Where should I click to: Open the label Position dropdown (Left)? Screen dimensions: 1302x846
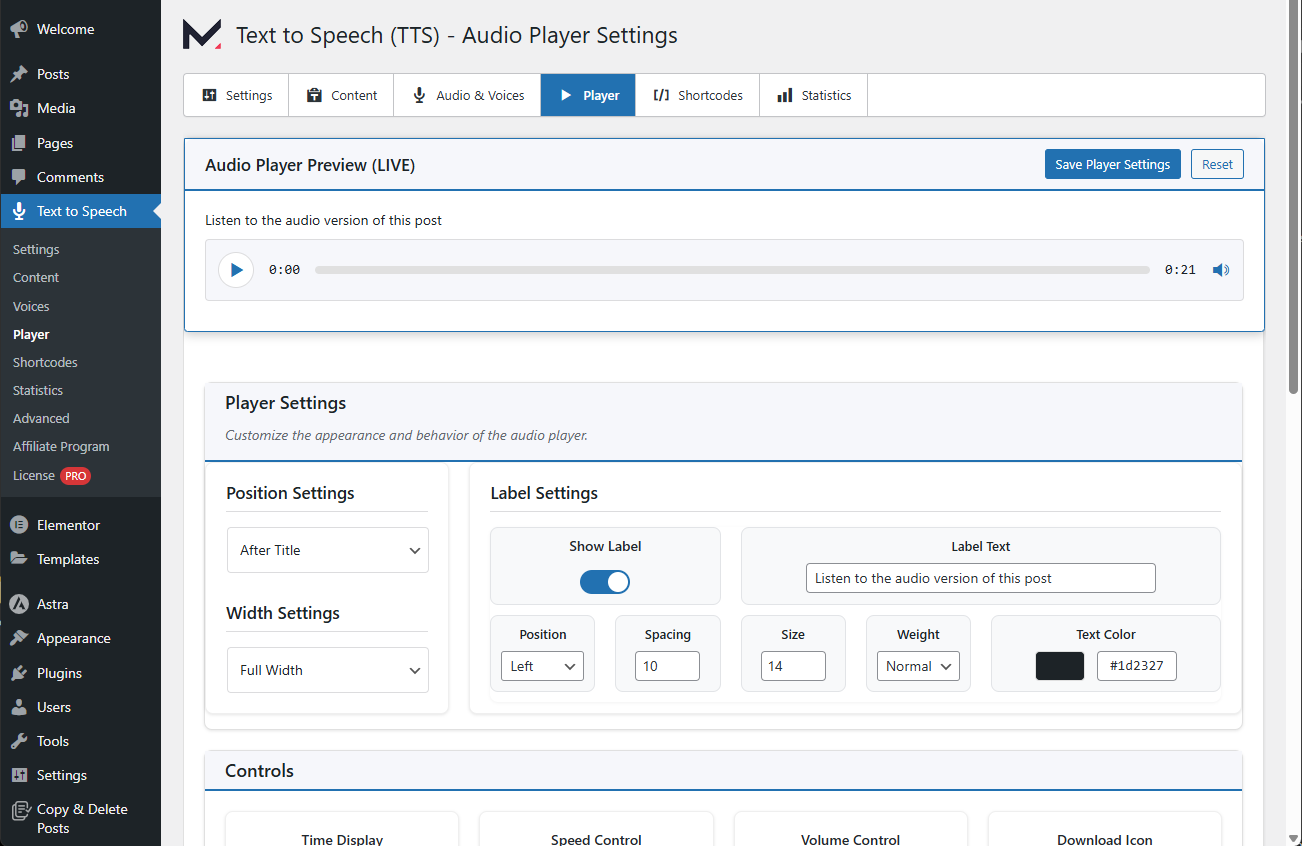click(x=542, y=666)
